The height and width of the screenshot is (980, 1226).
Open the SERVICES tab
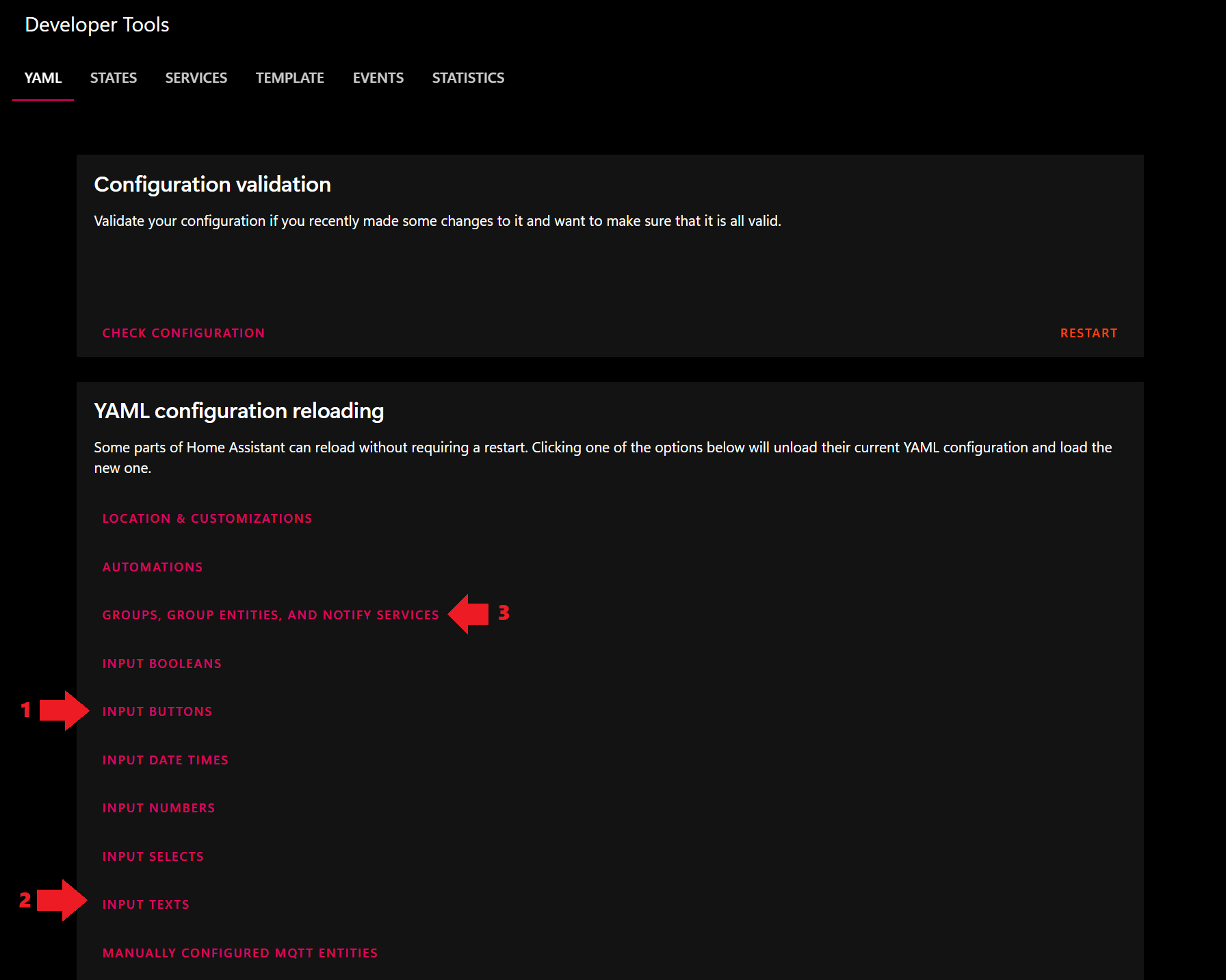coord(196,78)
